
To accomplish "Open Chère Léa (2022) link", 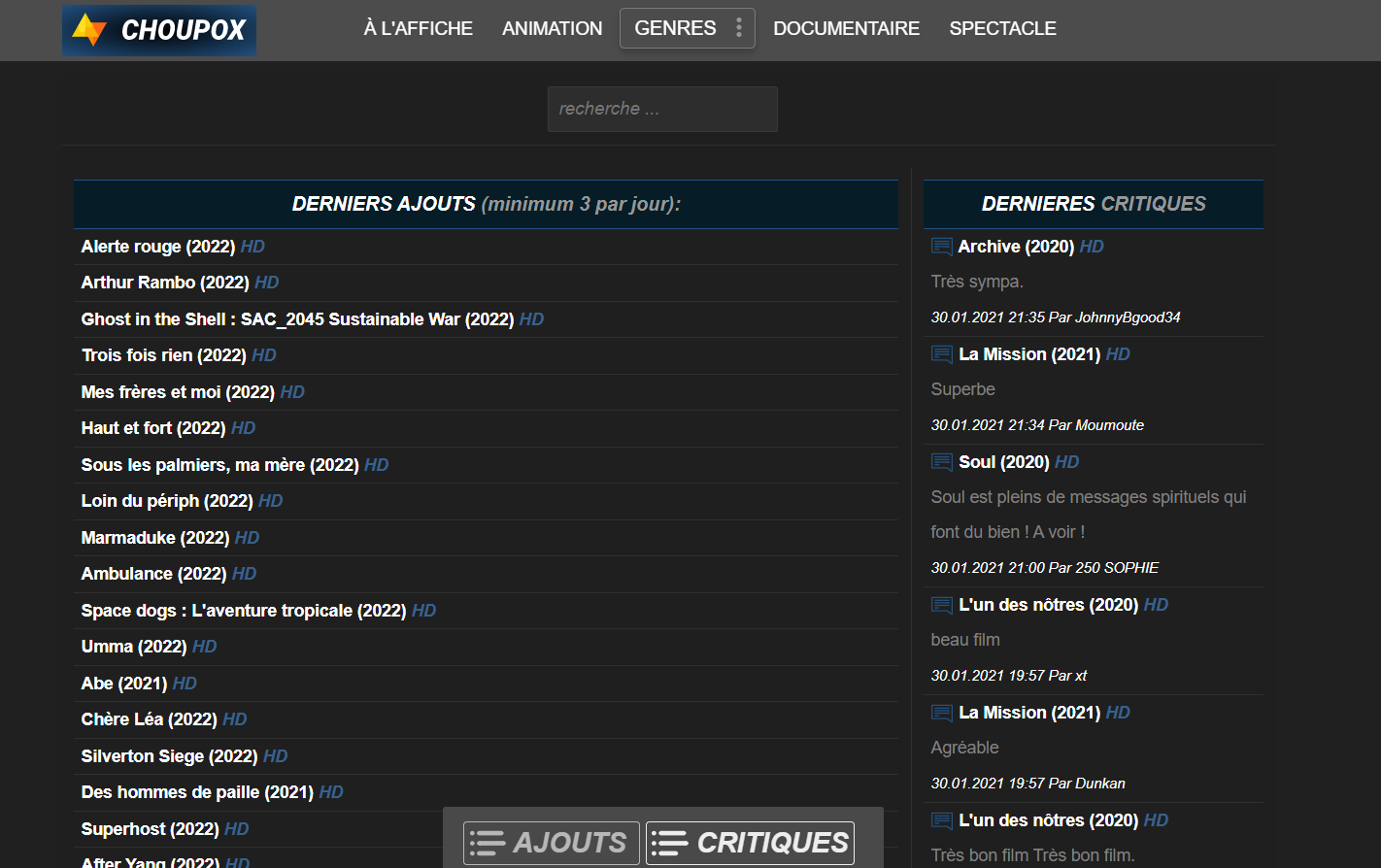I will point(150,719).
